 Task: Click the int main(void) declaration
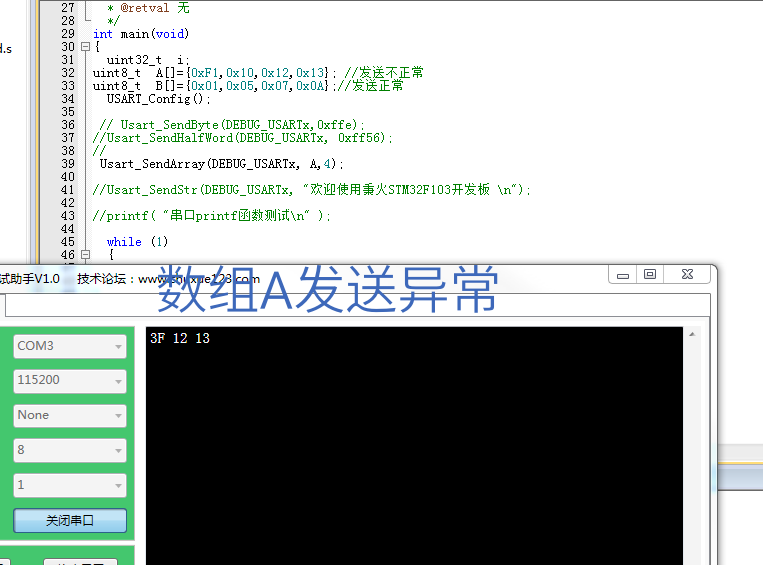(141, 34)
